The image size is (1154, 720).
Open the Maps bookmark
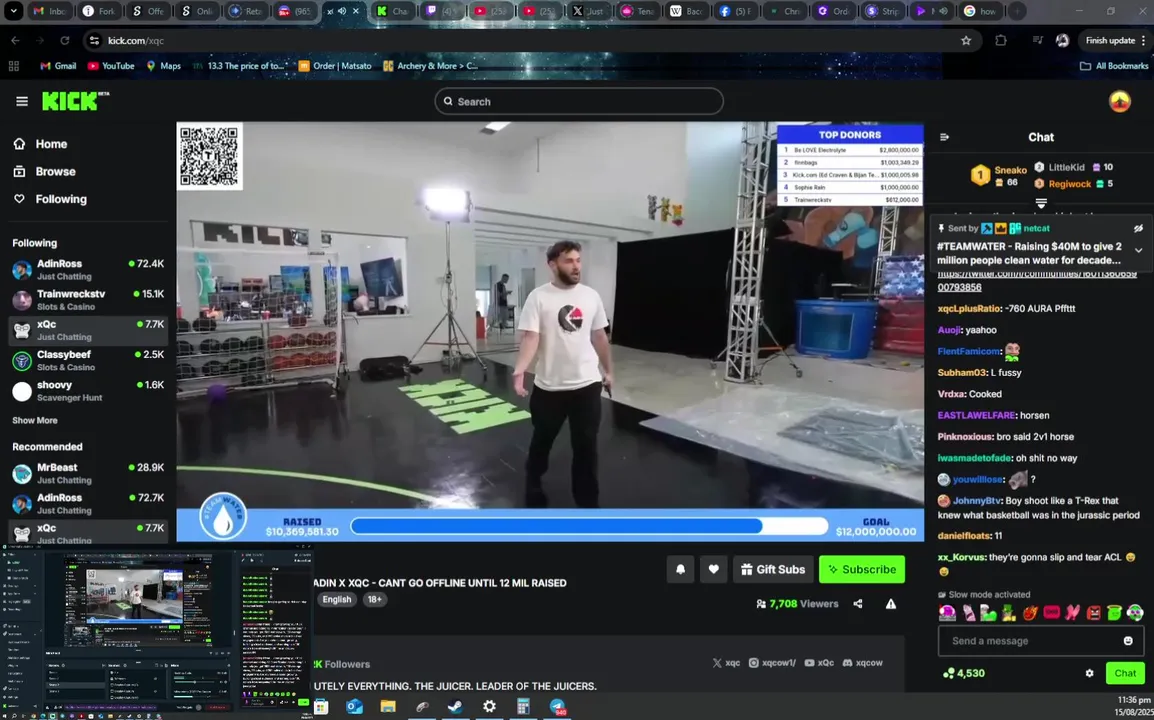[163, 66]
